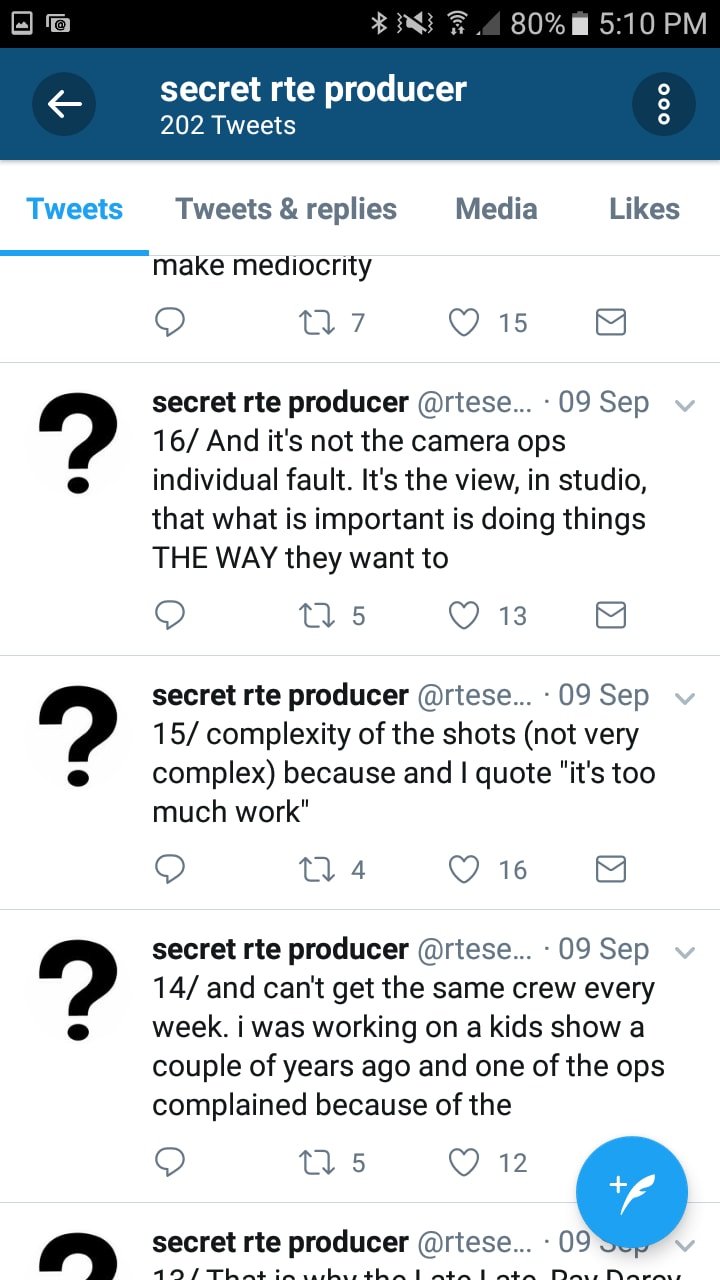Tap the back arrow in header
Screen dimensions: 720x1280
pos(64,104)
